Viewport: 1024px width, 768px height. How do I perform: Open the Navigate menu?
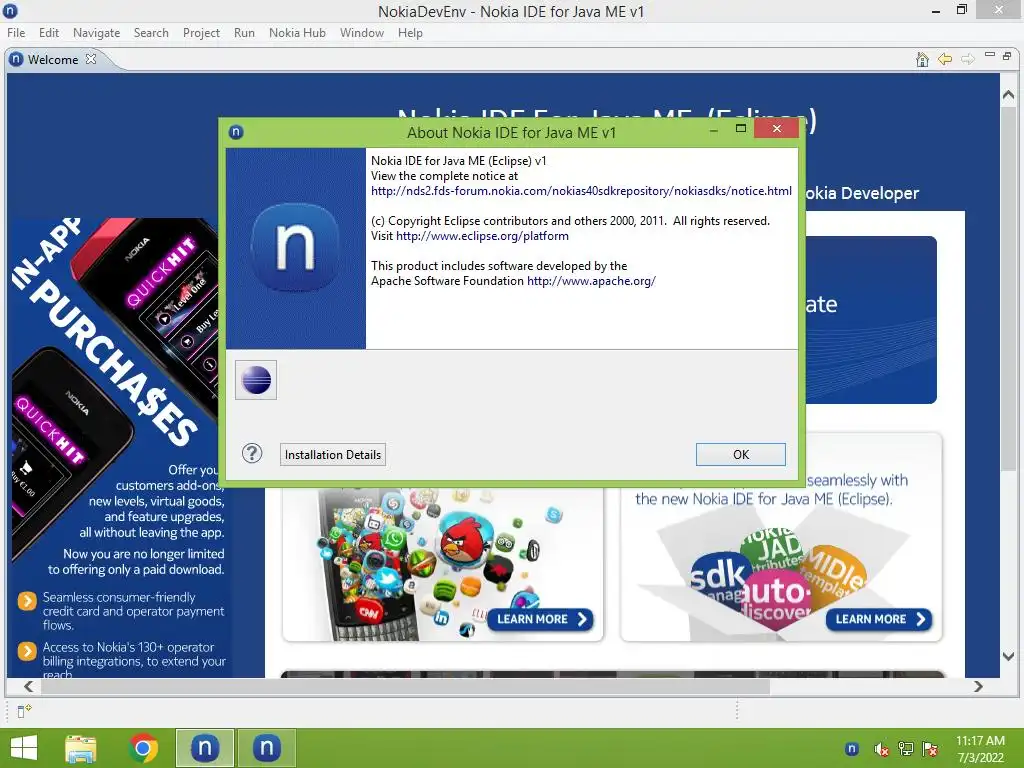pyautogui.click(x=97, y=33)
